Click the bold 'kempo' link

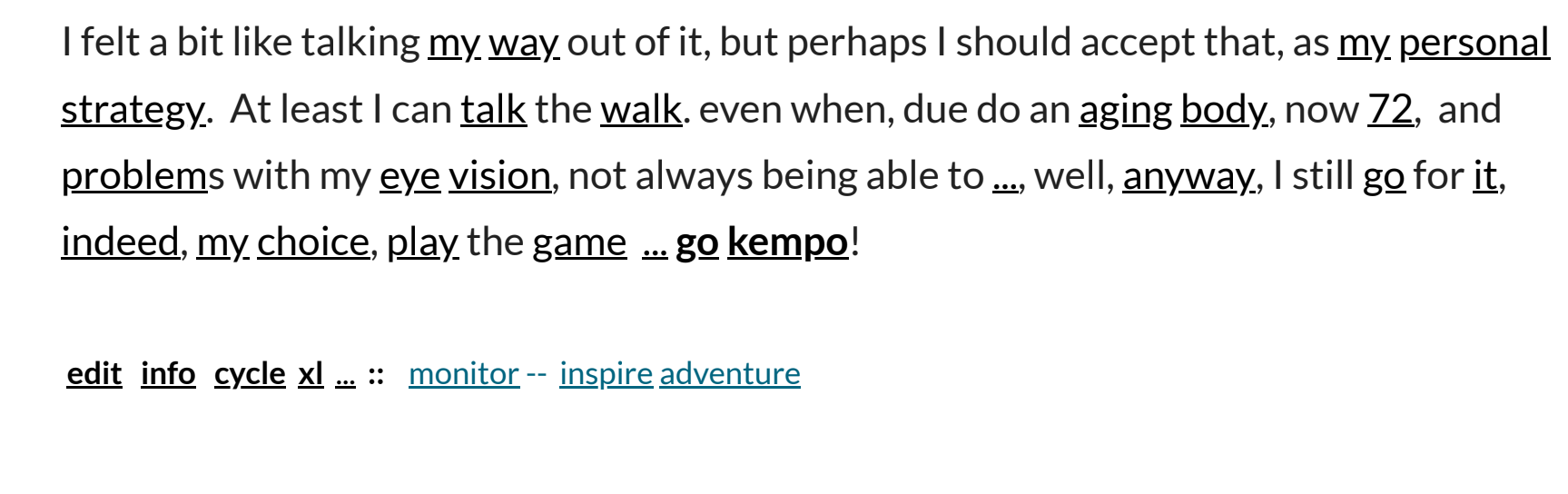tap(787, 242)
